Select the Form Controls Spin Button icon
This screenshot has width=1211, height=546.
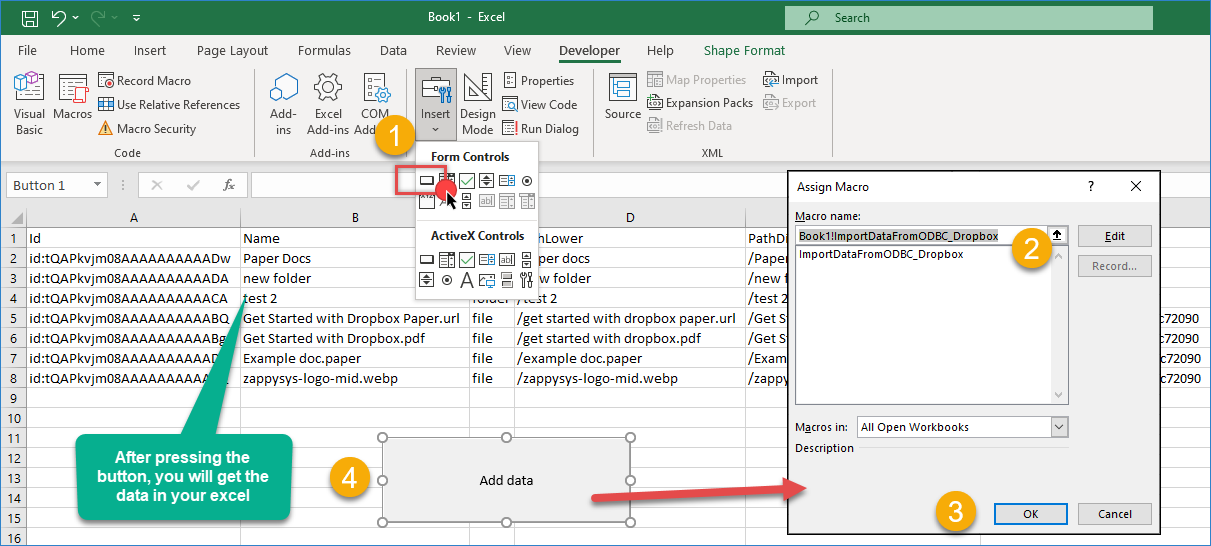coord(487,180)
